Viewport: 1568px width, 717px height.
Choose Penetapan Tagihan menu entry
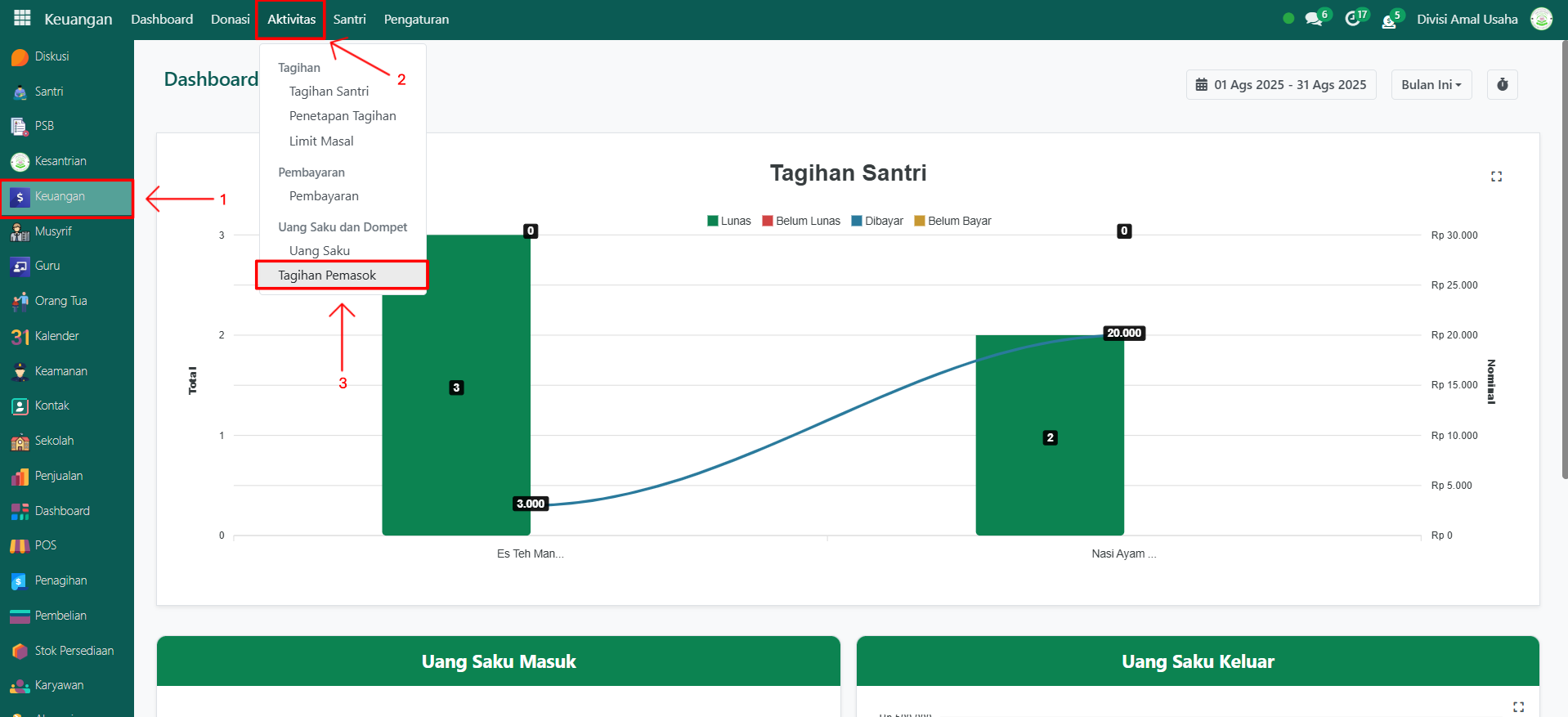point(343,116)
